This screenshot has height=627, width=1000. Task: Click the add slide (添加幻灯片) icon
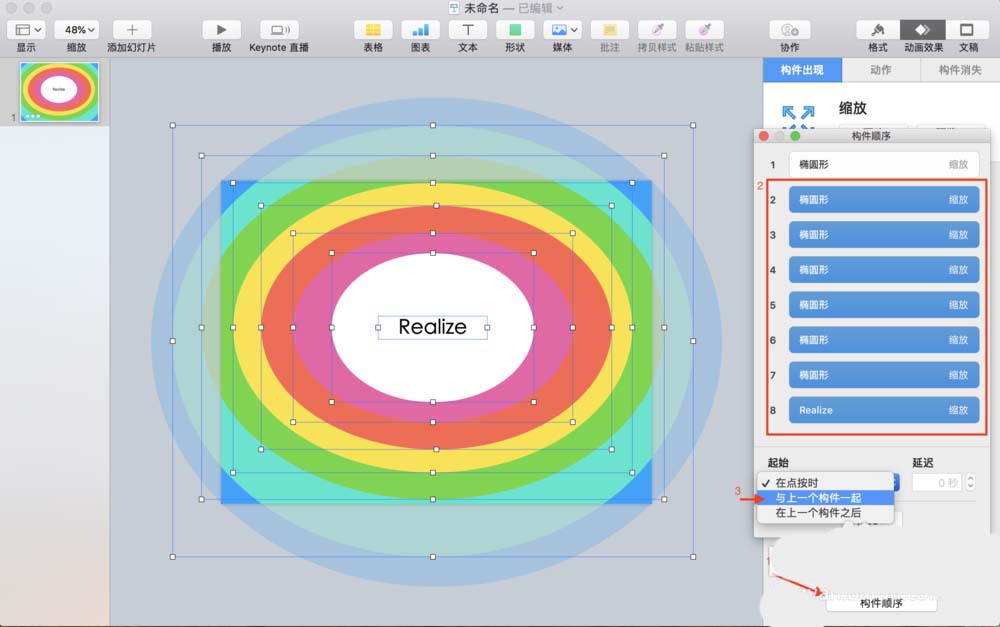[x=132, y=30]
